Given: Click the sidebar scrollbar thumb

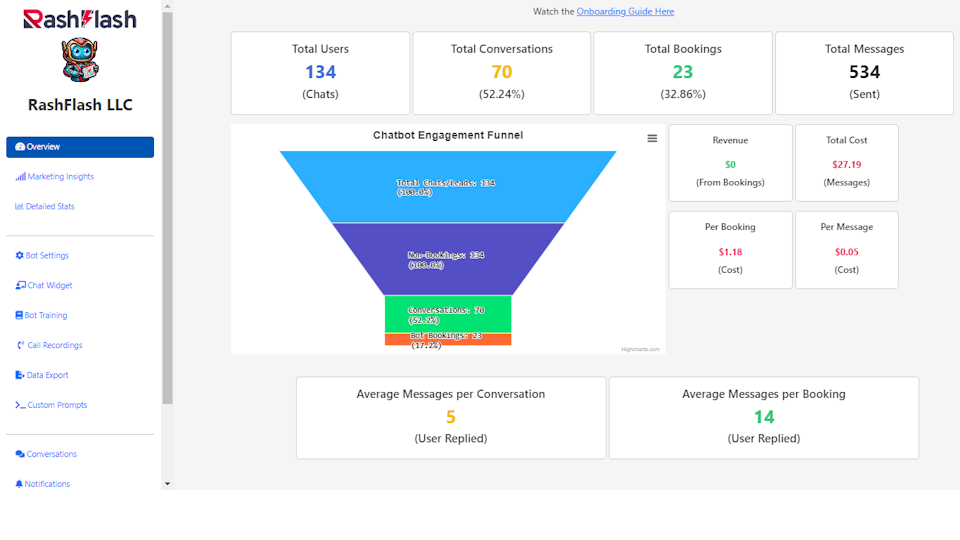Looking at the screenshot, I should (167, 208).
